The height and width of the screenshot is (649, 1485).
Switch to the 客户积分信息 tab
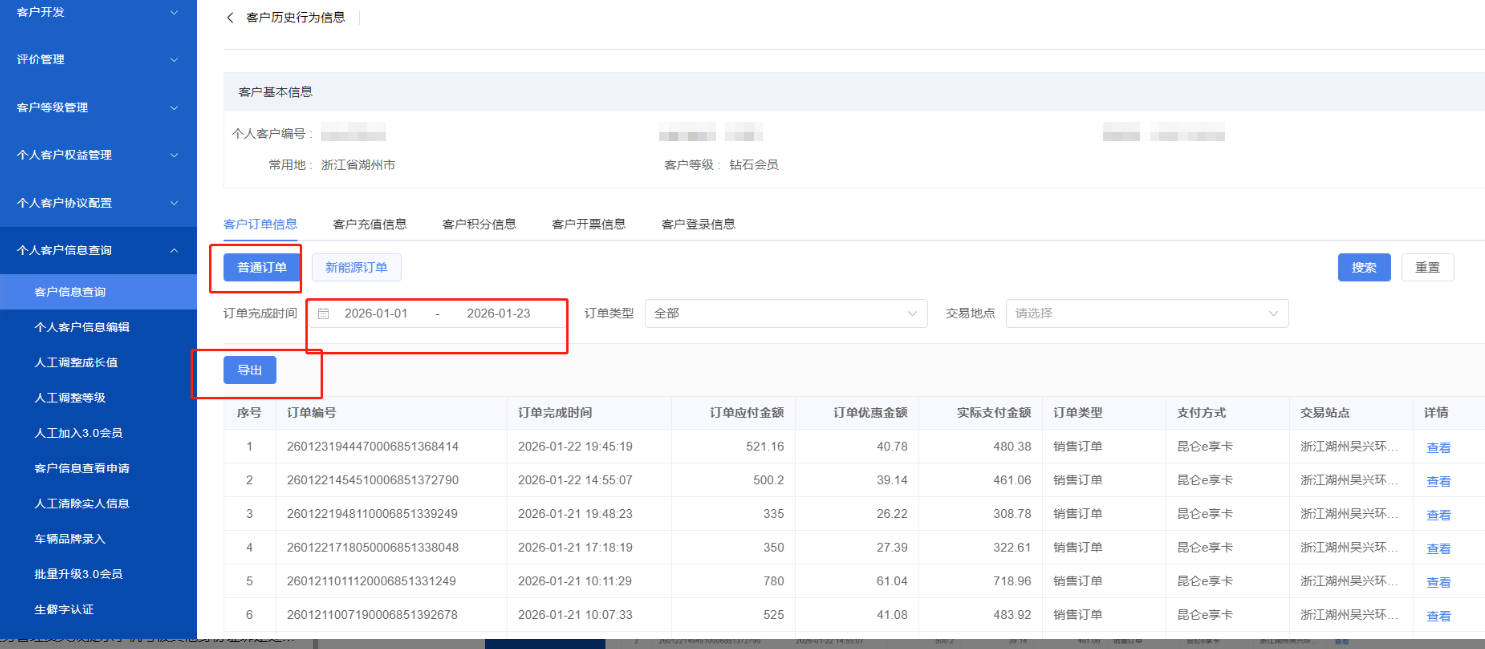[x=479, y=224]
